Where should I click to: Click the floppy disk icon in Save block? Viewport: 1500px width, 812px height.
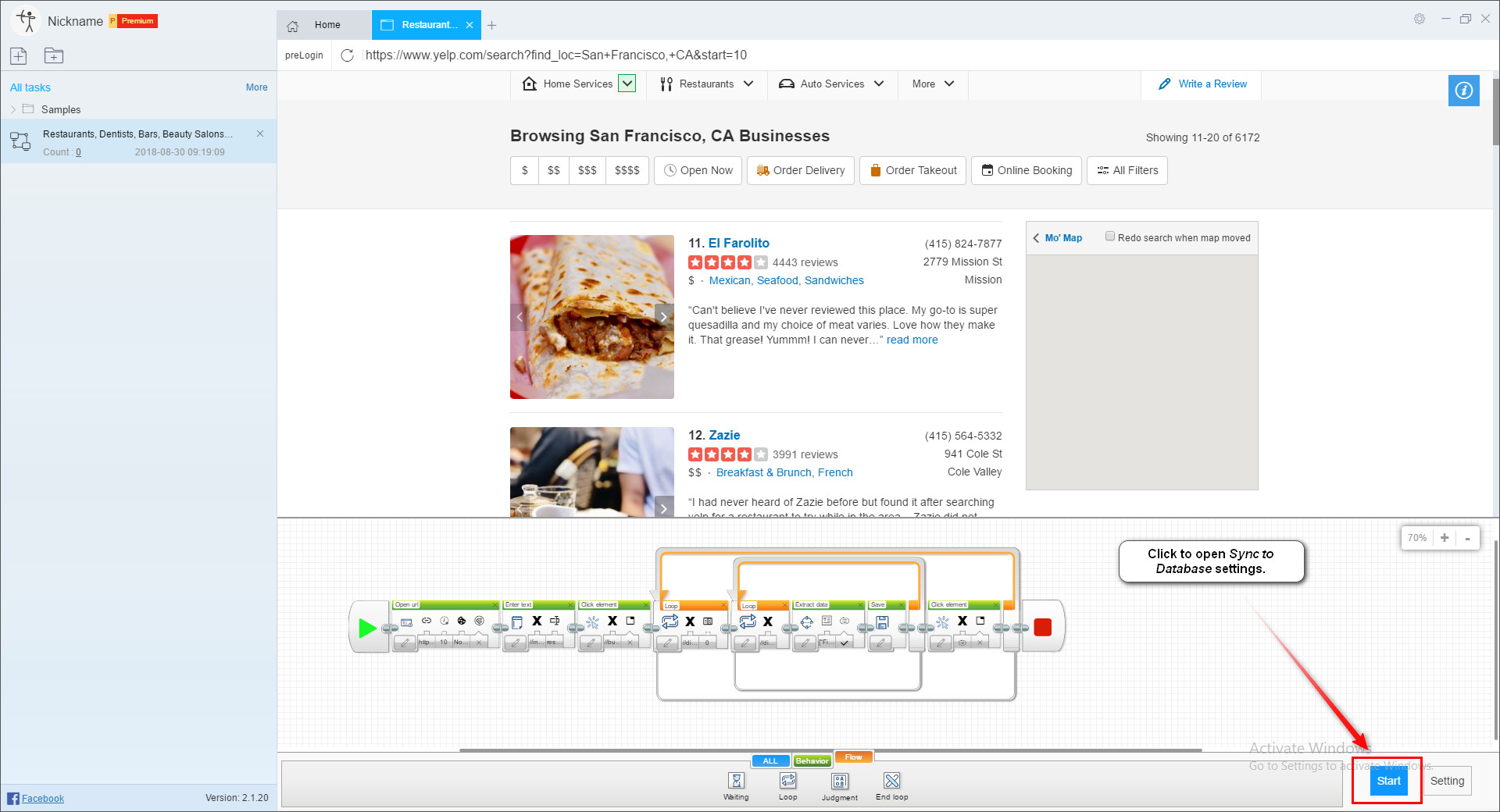click(882, 622)
